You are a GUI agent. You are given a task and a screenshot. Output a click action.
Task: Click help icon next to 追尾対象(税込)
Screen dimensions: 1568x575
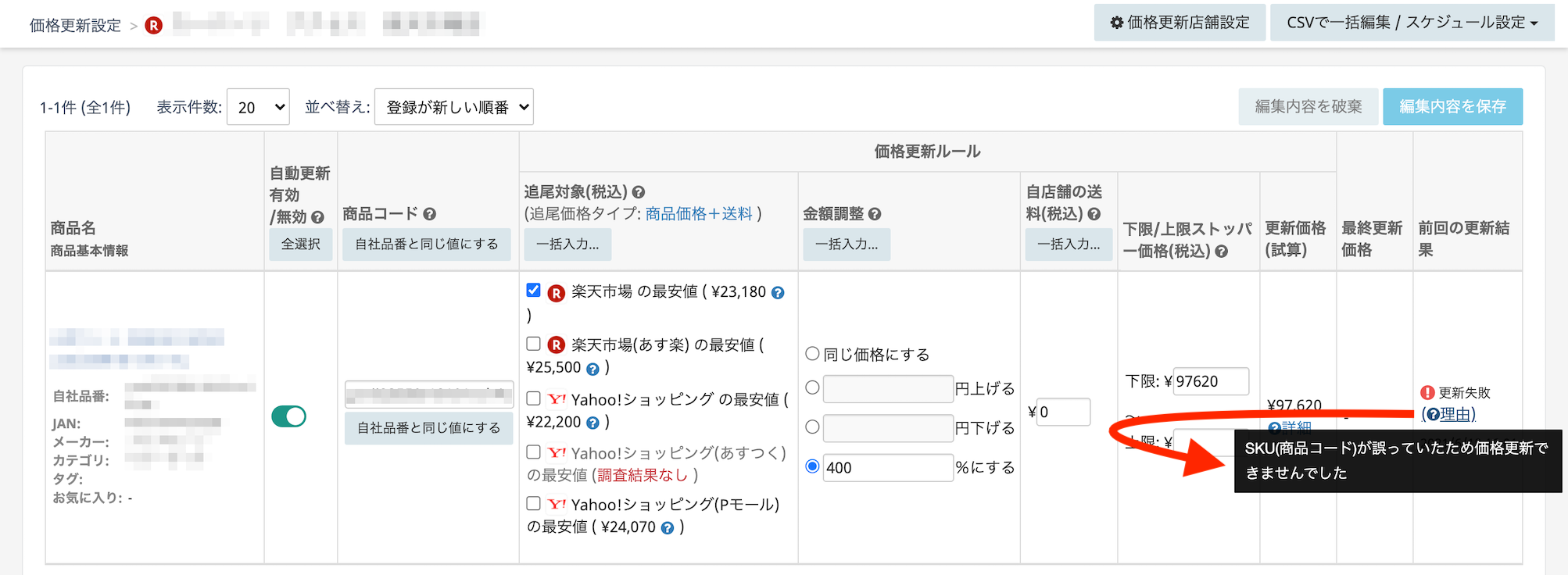(639, 192)
